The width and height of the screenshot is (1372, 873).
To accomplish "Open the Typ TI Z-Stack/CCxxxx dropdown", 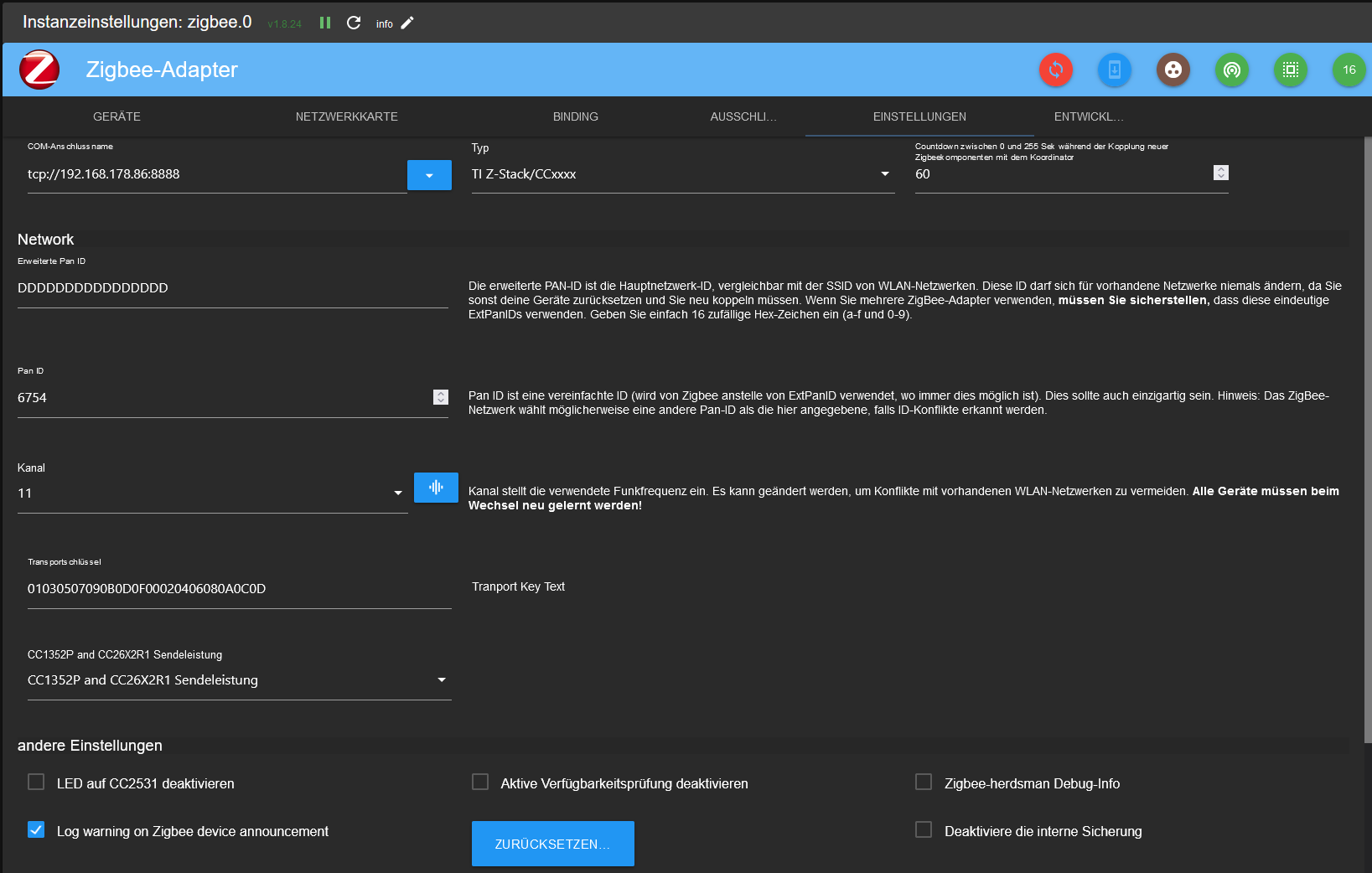I will click(683, 174).
